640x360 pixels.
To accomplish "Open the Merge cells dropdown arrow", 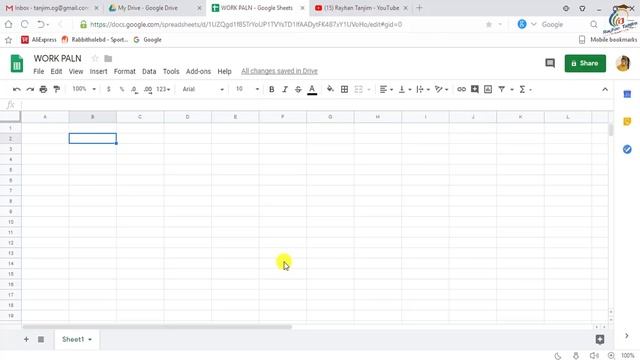I will click(x=369, y=89).
